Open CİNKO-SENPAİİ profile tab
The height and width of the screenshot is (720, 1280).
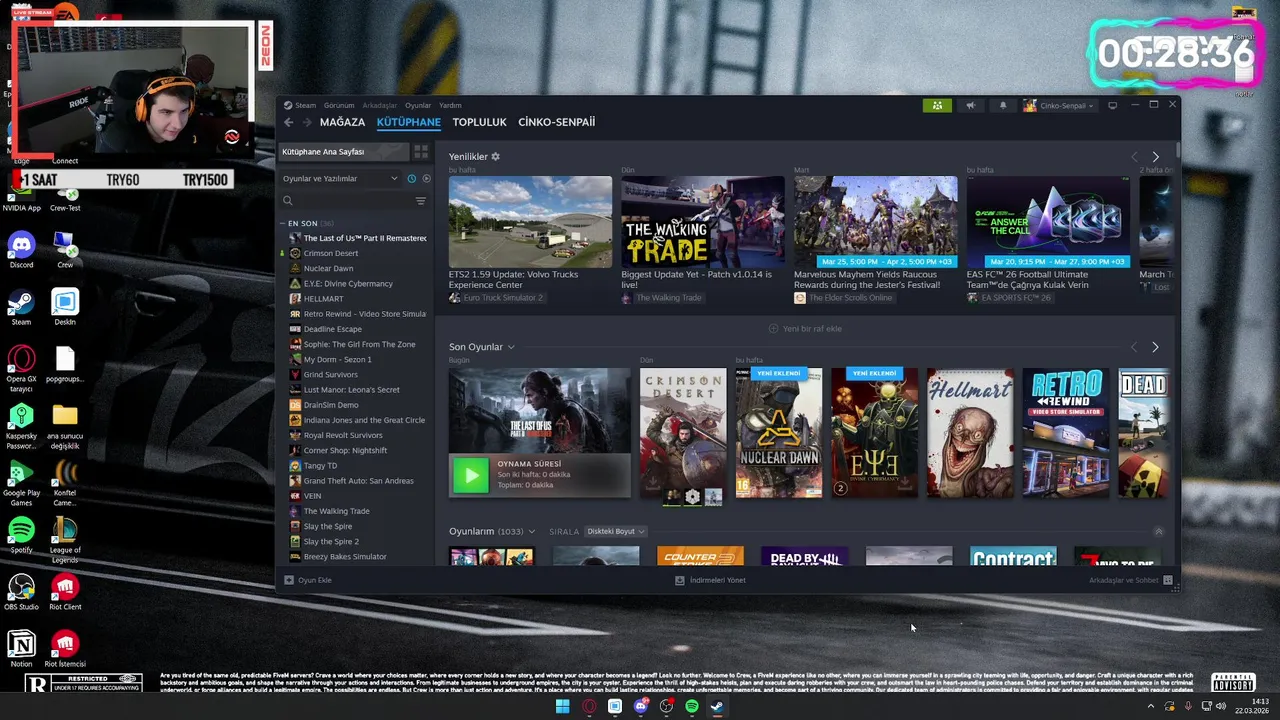556,122
